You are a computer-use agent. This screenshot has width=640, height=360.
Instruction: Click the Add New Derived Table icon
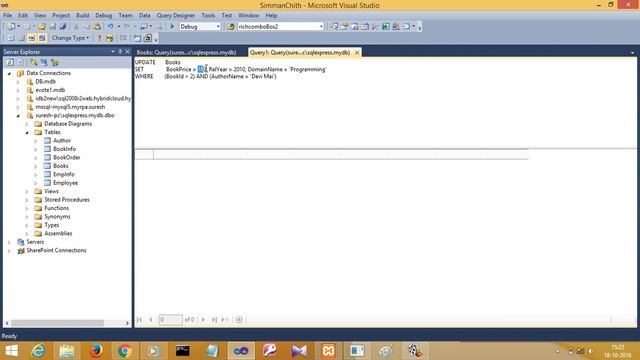[x=148, y=38]
